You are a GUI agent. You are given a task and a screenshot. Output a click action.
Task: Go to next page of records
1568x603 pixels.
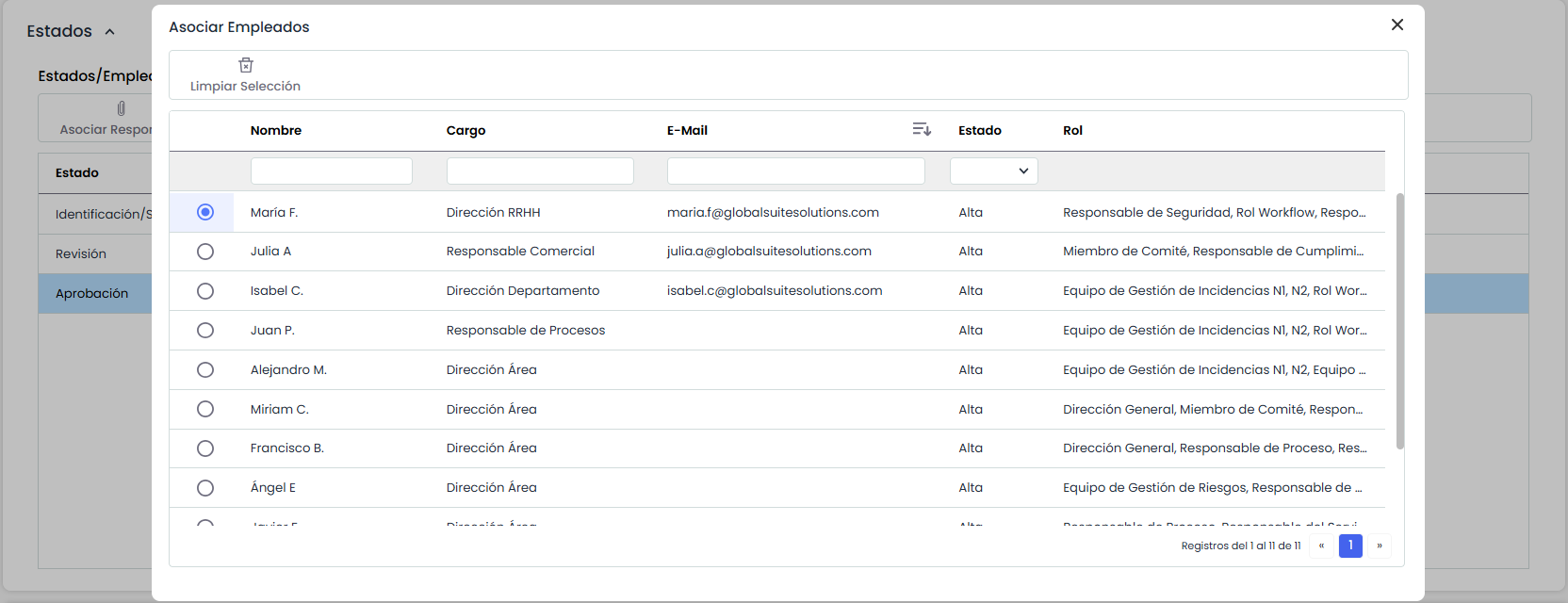coord(1380,546)
